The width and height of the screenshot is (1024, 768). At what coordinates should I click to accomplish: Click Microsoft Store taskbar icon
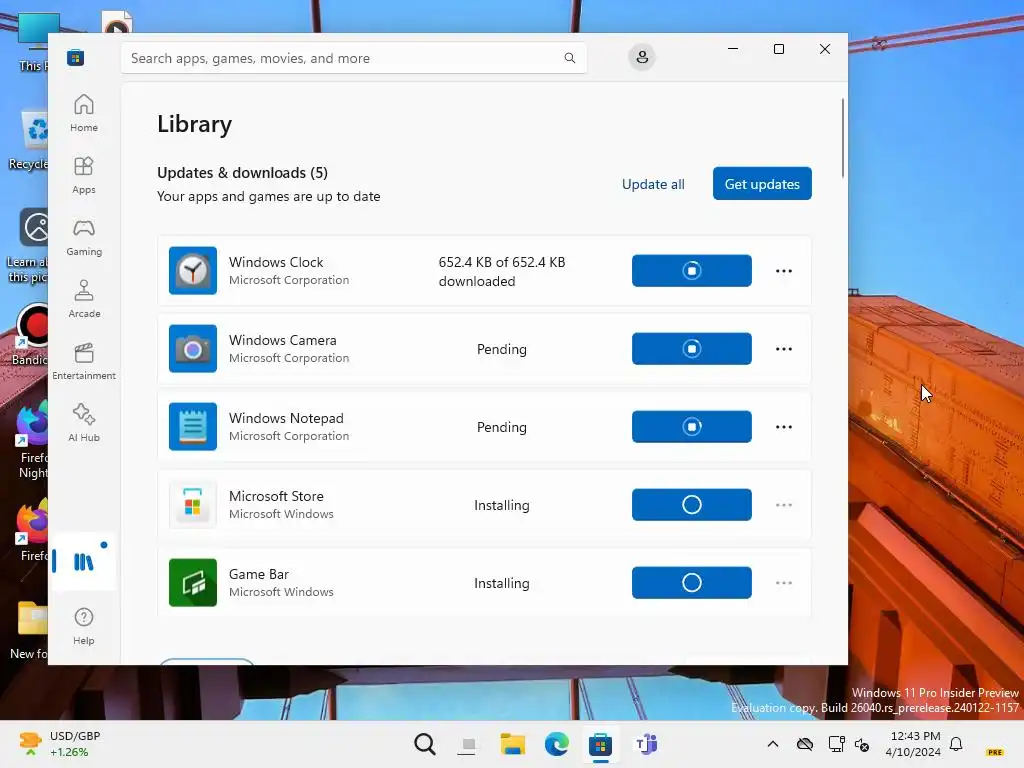click(600, 744)
